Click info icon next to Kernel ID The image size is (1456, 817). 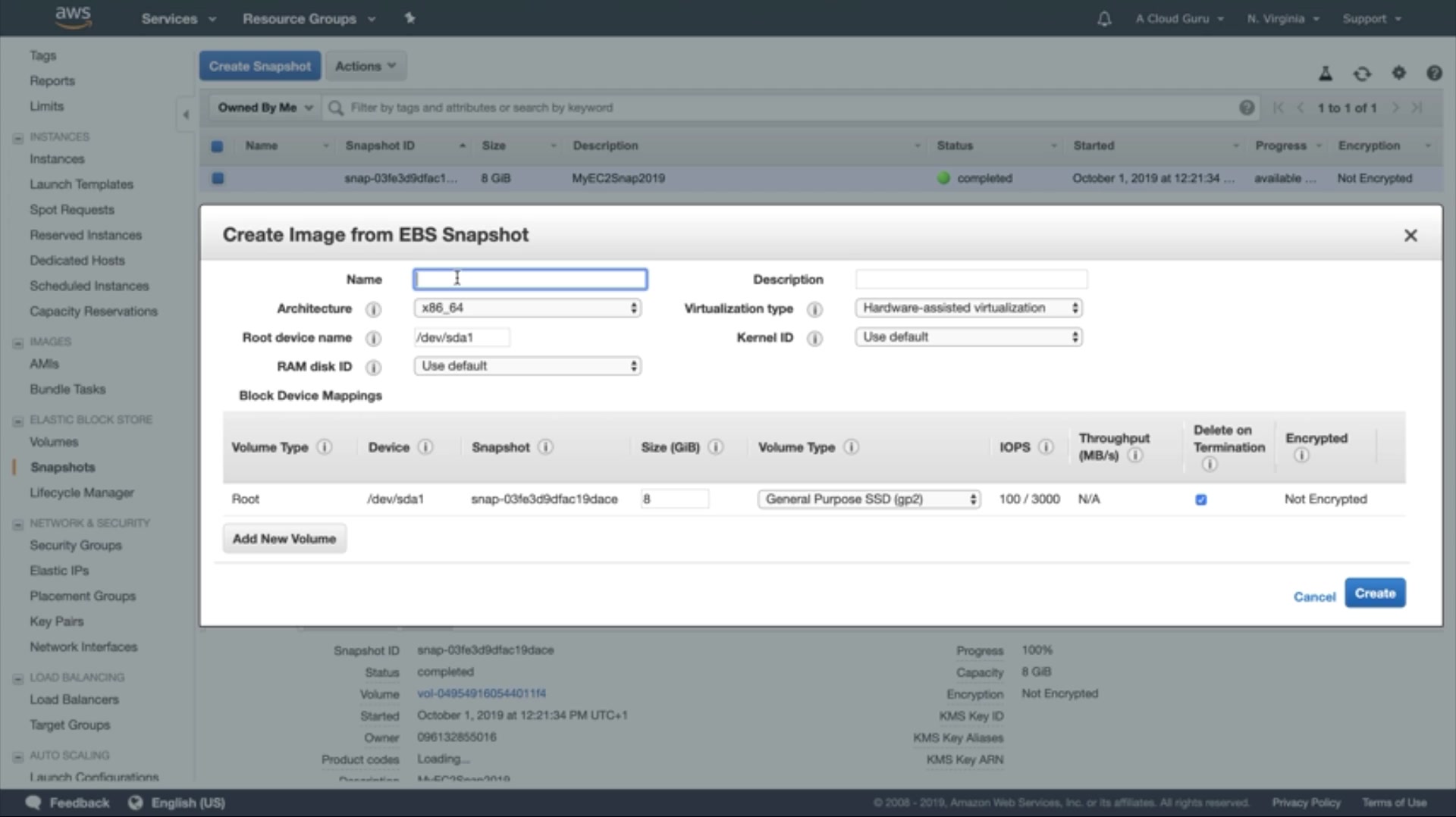pos(814,338)
